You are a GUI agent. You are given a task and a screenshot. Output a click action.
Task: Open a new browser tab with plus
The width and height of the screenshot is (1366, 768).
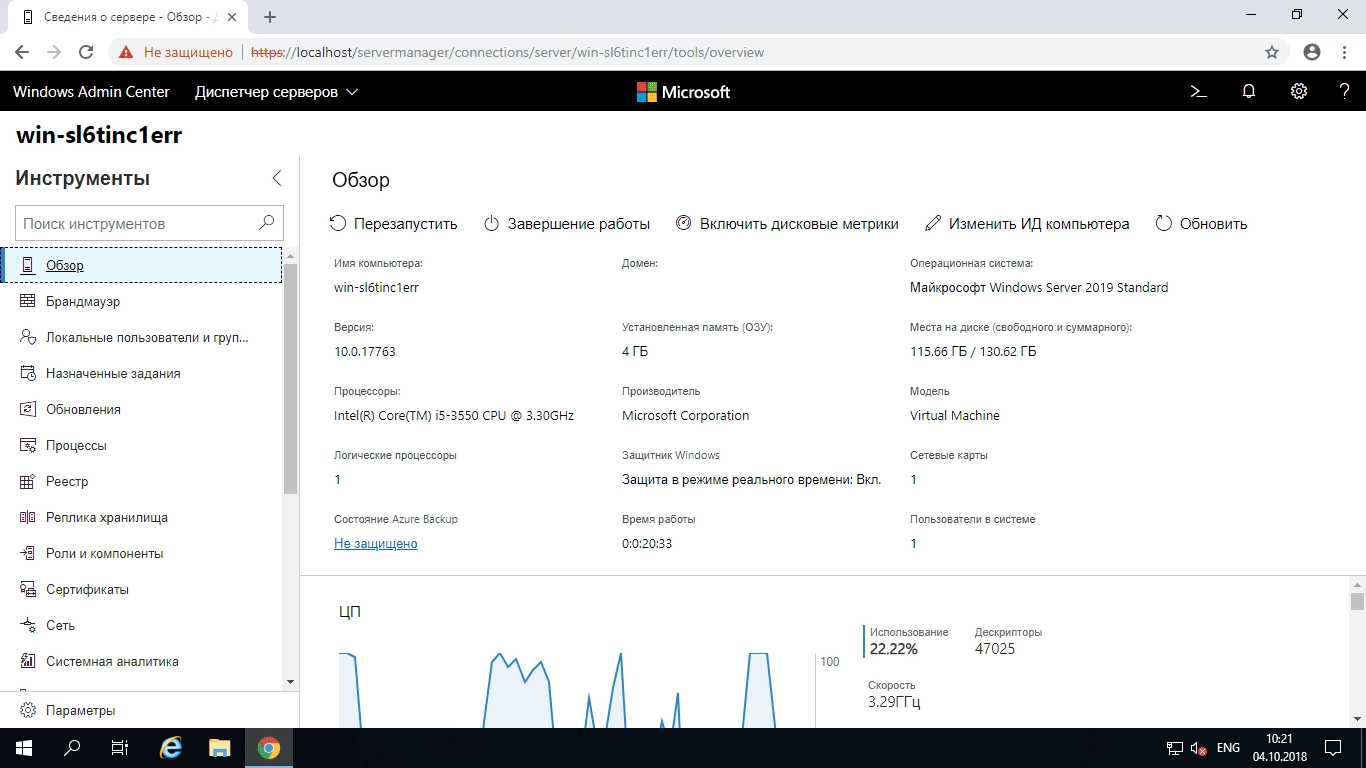tap(270, 17)
